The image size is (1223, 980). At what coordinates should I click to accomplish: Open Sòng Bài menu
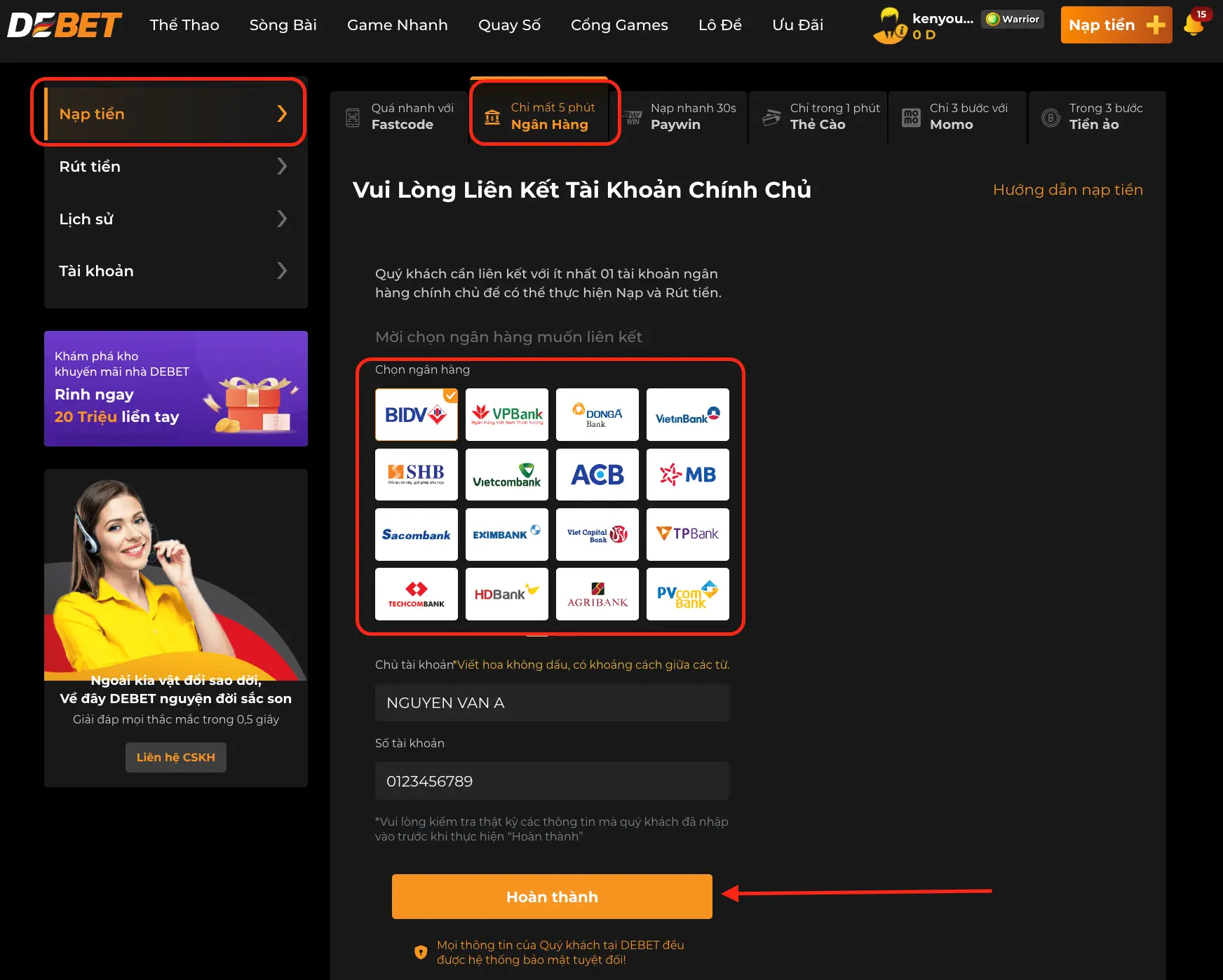pyautogui.click(x=283, y=25)
